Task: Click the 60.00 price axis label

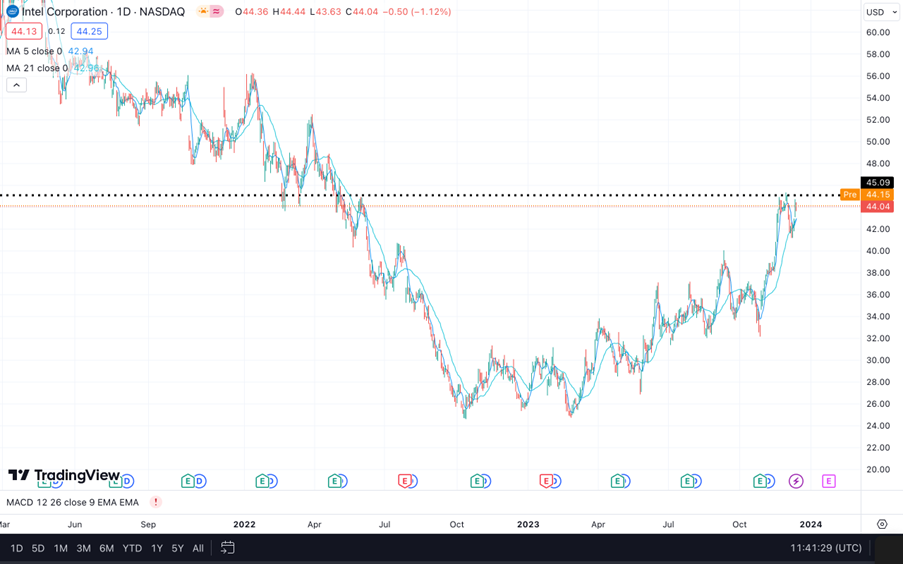Action: coord(878,33)
